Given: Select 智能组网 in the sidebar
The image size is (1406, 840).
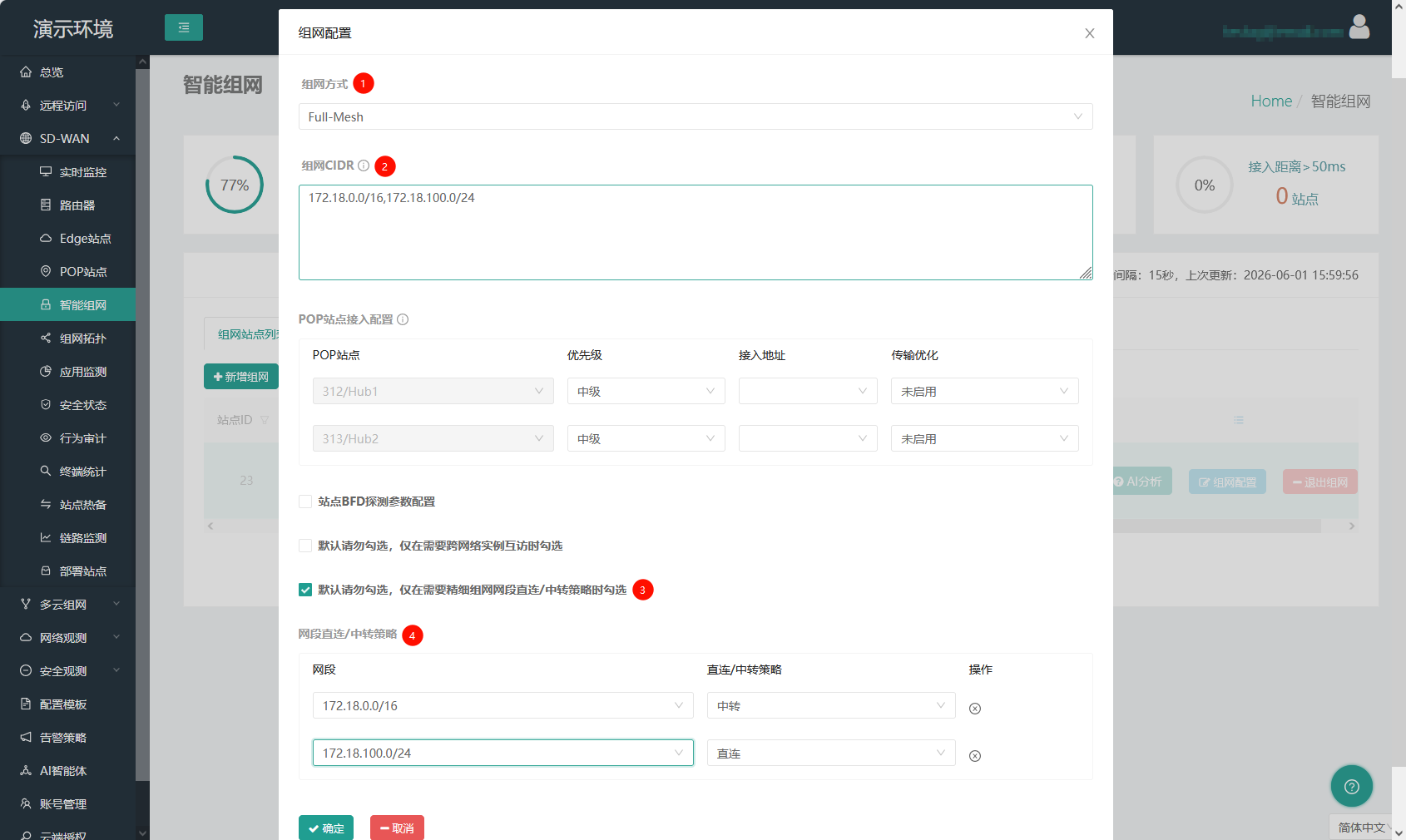Looking at the screenshot, I should (67, 305).
